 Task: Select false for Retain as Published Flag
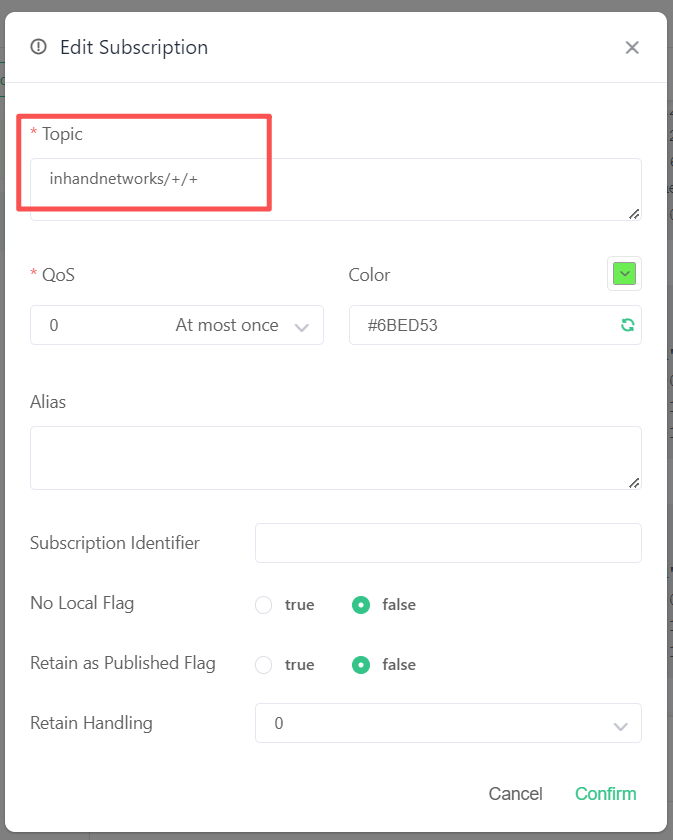[362, 665]
